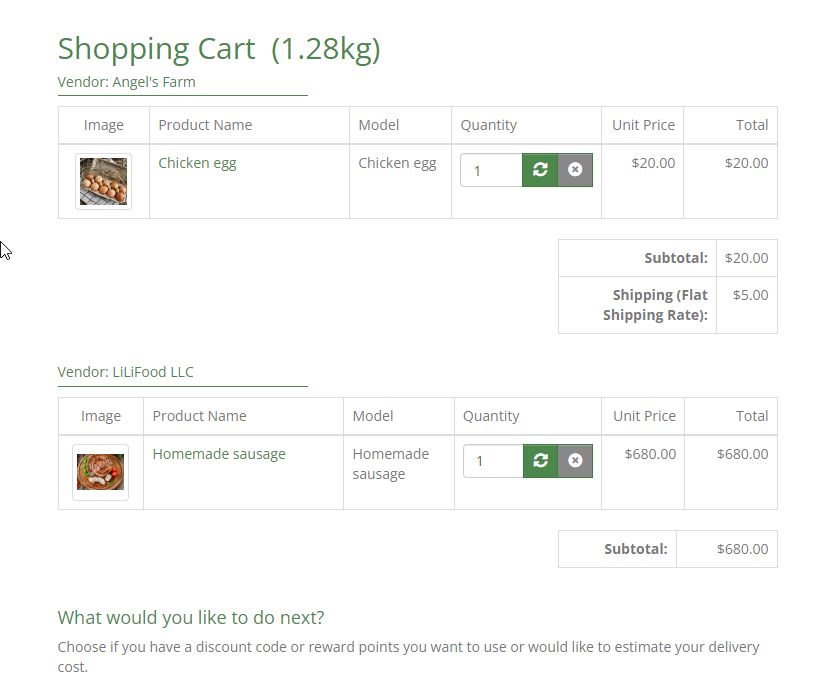
Task: Click the $680.00 subtotal value
Action: point(742,549)
